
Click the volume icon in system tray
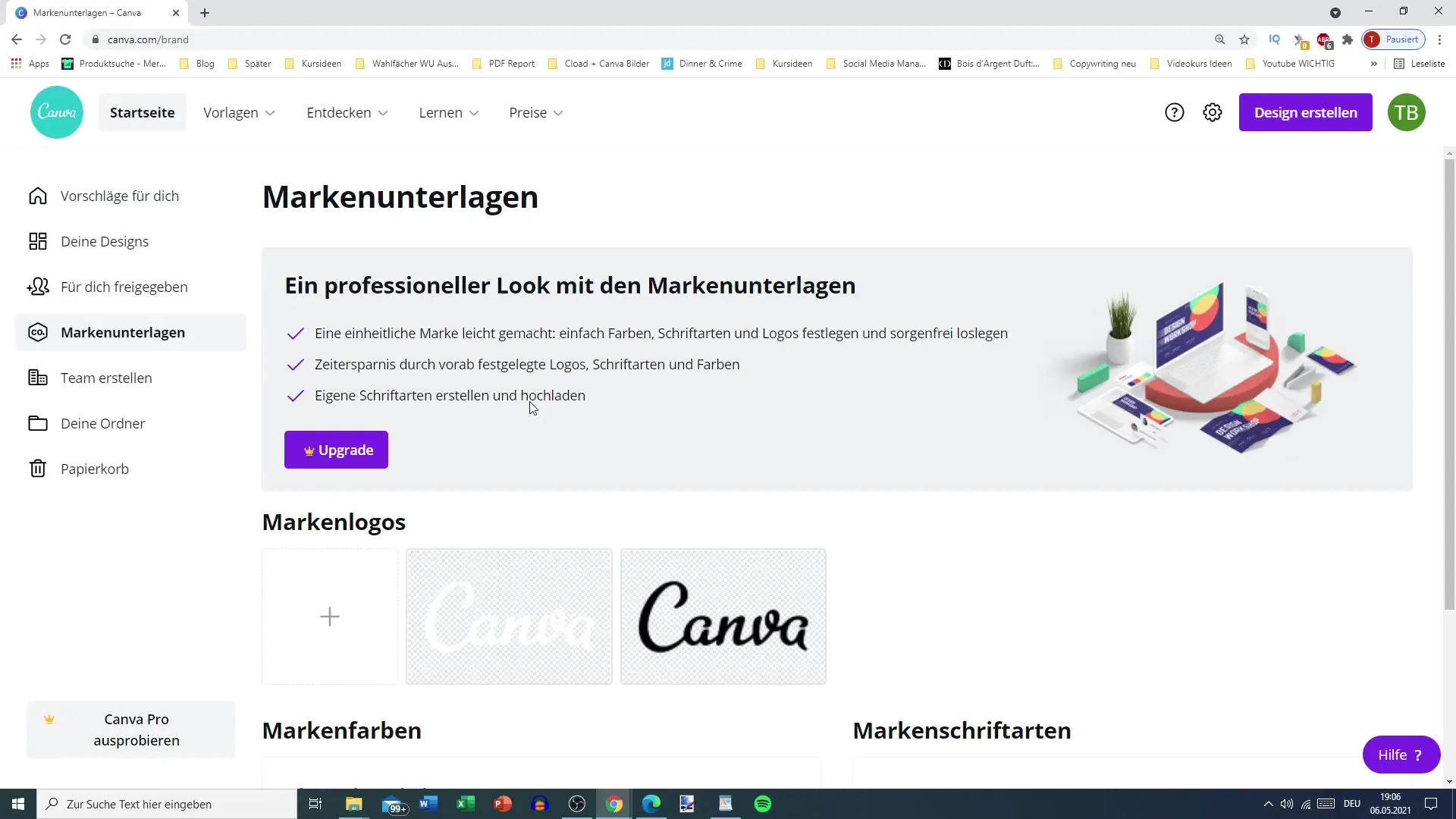coord(1286,804)
